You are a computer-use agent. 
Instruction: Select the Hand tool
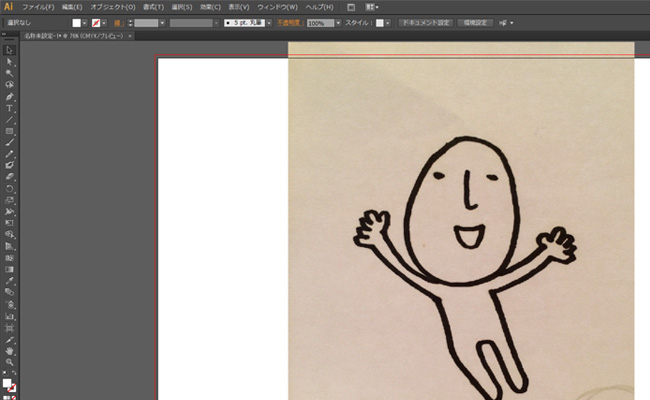click(9, 351)
